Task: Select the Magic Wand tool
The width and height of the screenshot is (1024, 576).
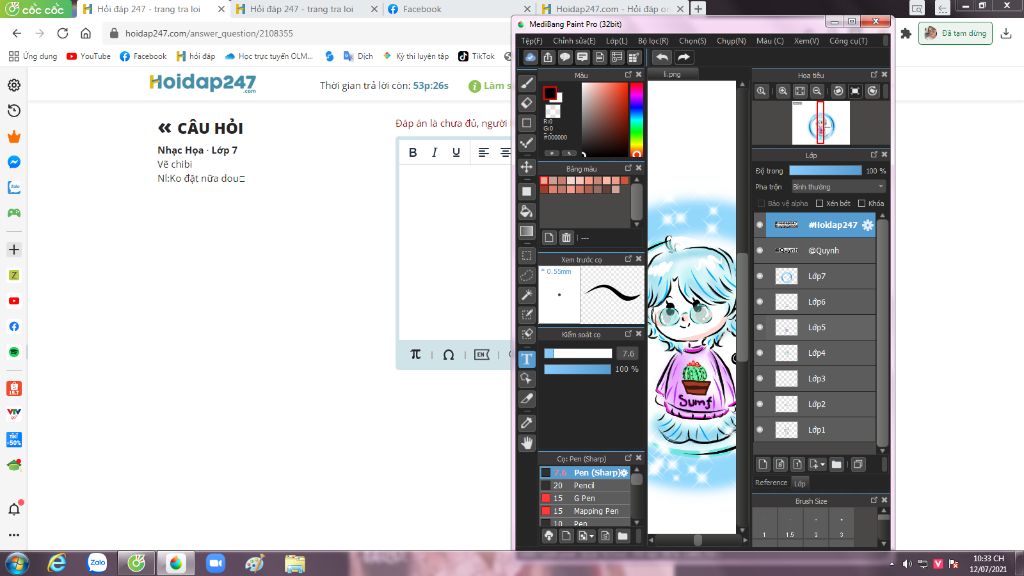Action: [527, 295]
